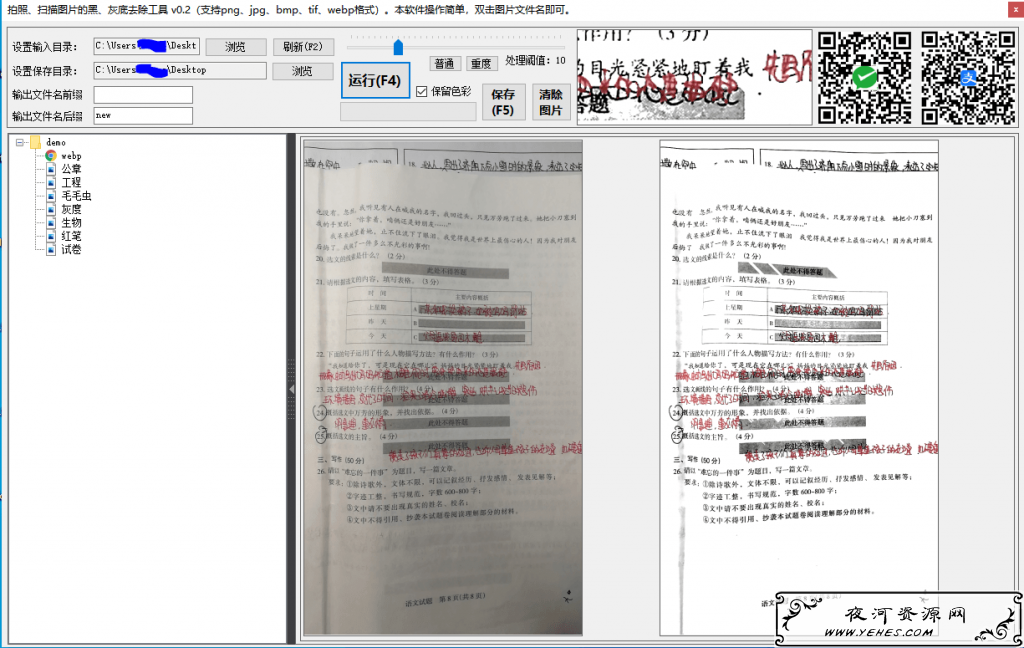The image size is (1024, 648).
Task: Browse for the input directory (设置输入目录)
Action: (236, 46)
